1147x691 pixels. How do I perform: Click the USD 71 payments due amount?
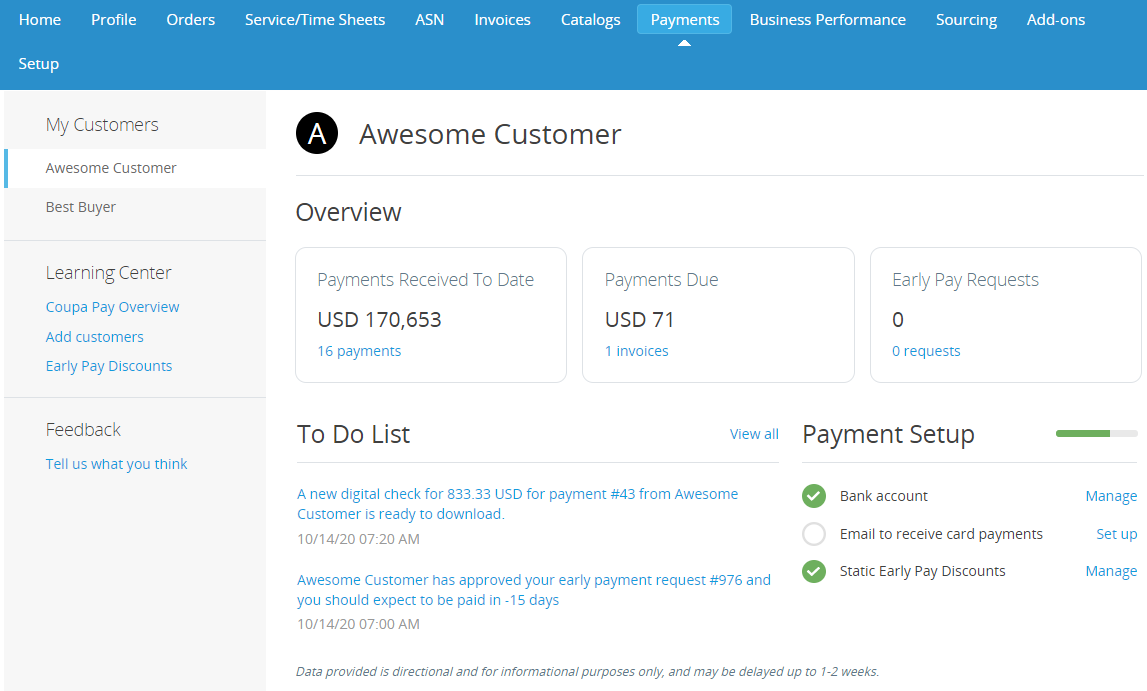[639, 320]
